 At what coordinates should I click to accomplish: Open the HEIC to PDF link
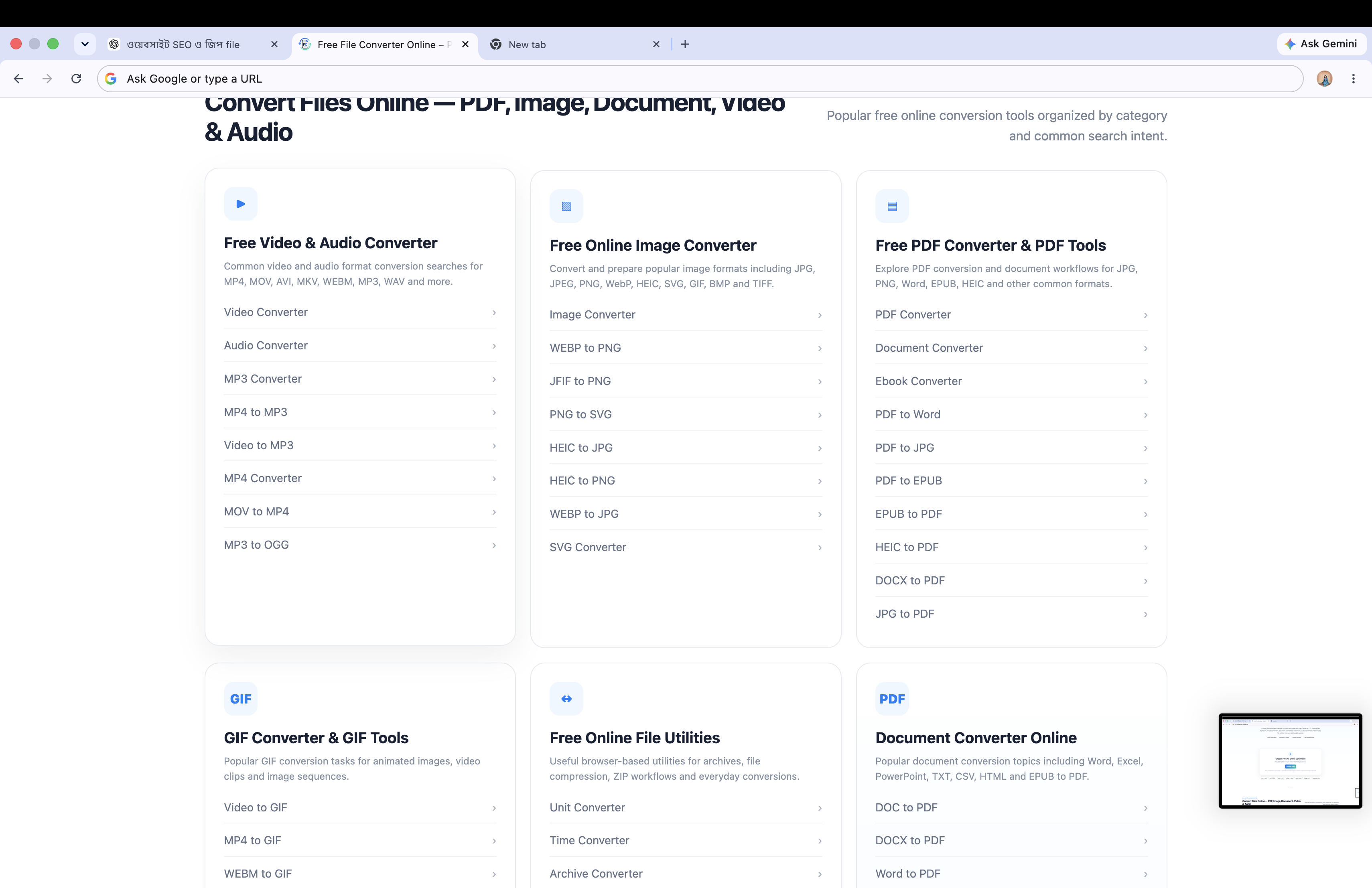1011,547
